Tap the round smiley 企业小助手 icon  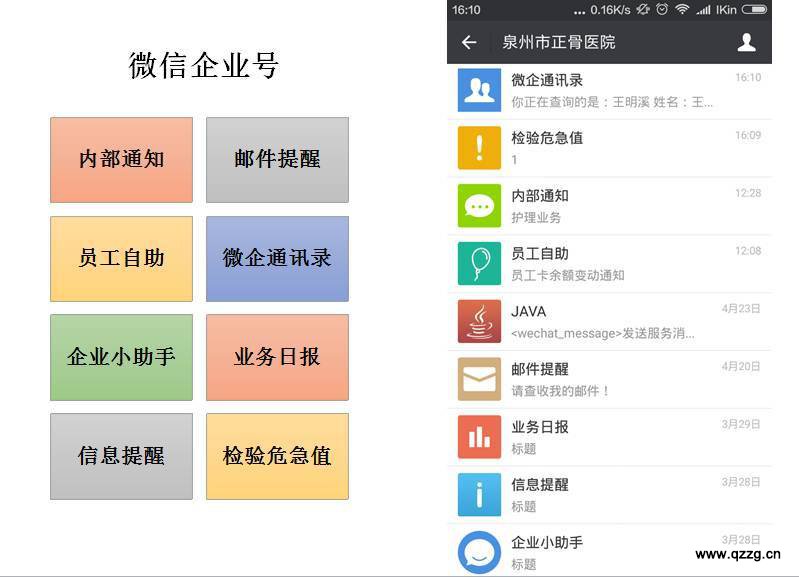tap(479, 553)
